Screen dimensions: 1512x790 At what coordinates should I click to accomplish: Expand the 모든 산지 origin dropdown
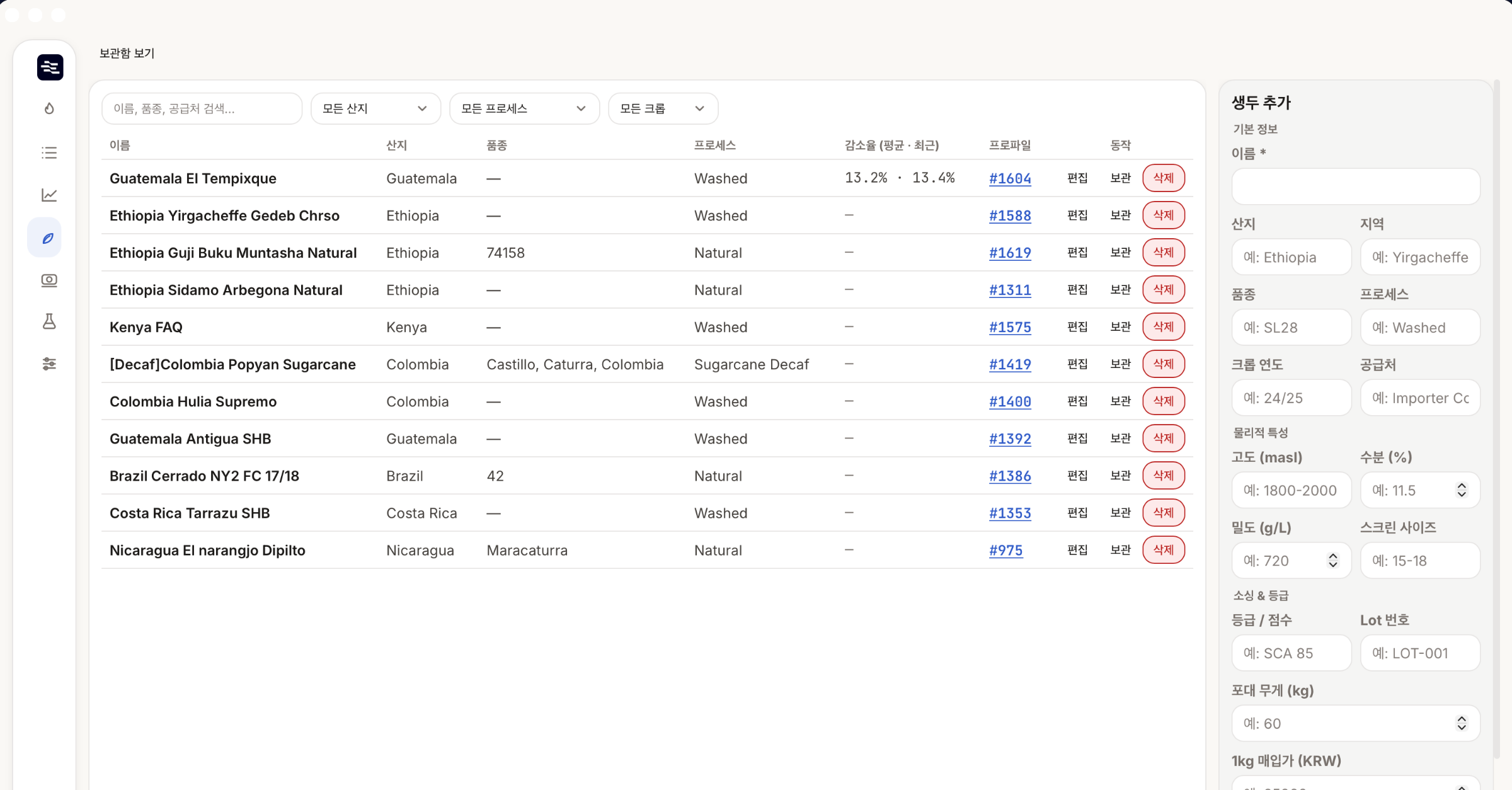point(375,108)
